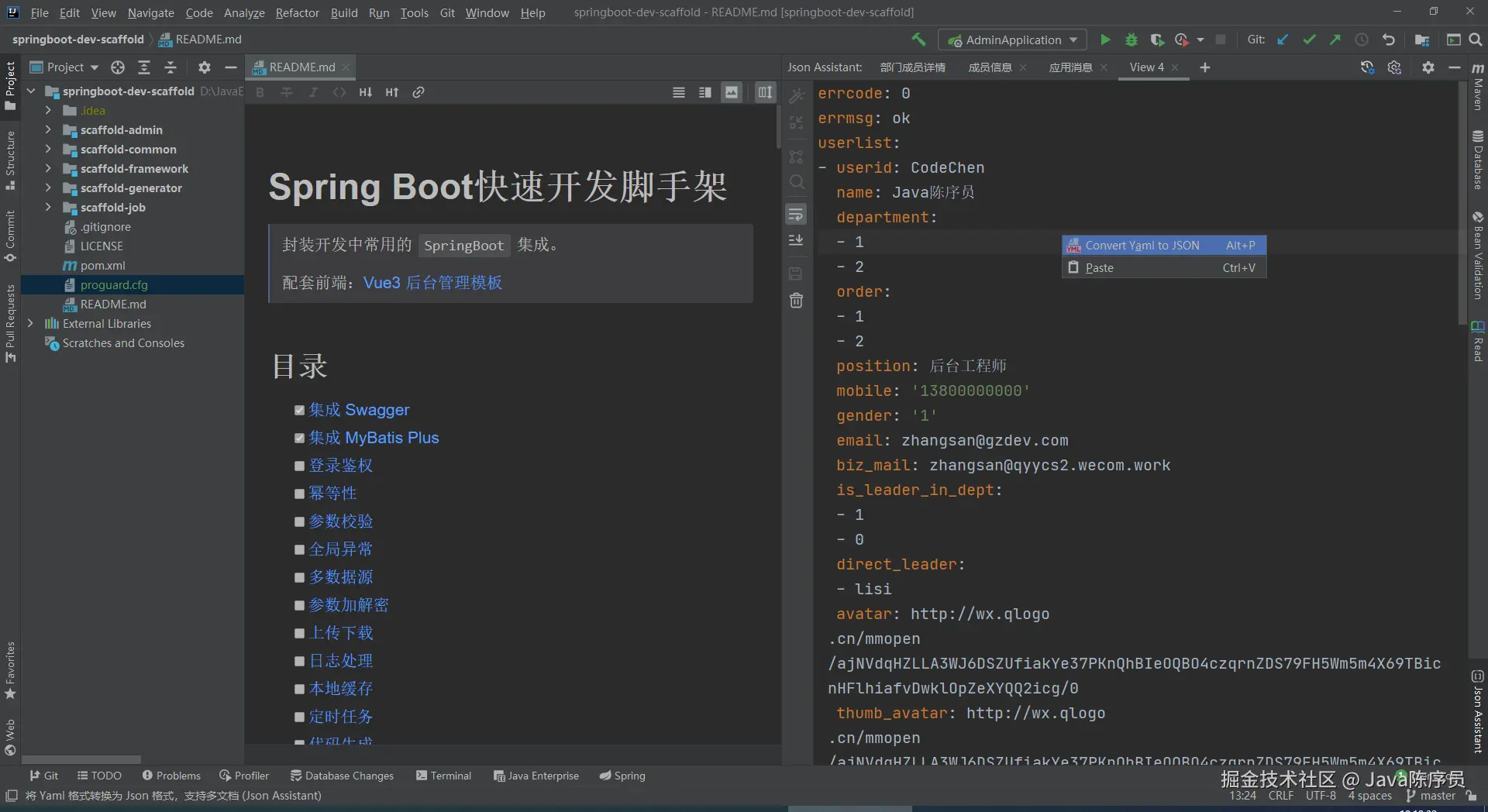Viewport: 1488px width, 812px height.
Task: Click the green Run application icon
Action: tap(1105, 40)
